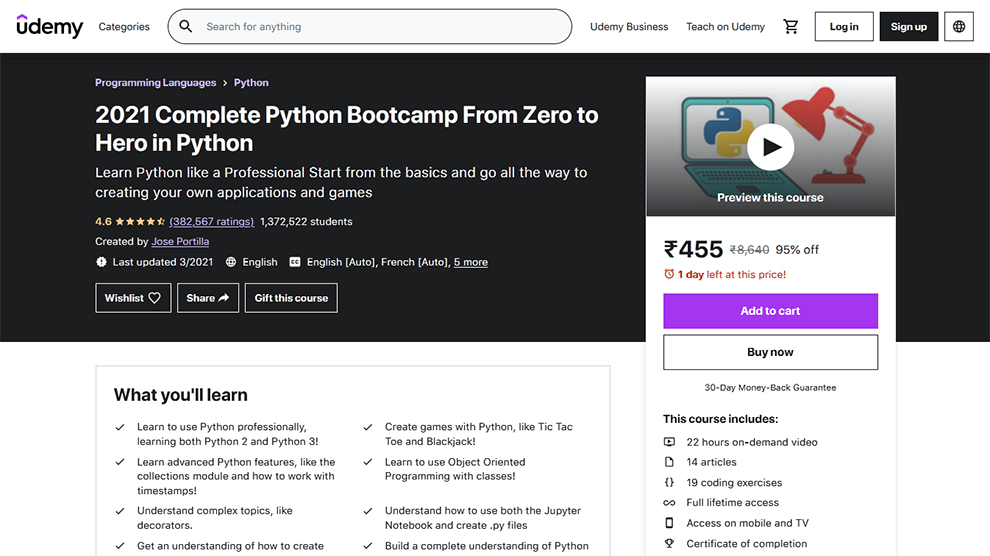Click the Certificate of completion text
The image size is (990, 556).
point(747,543)
